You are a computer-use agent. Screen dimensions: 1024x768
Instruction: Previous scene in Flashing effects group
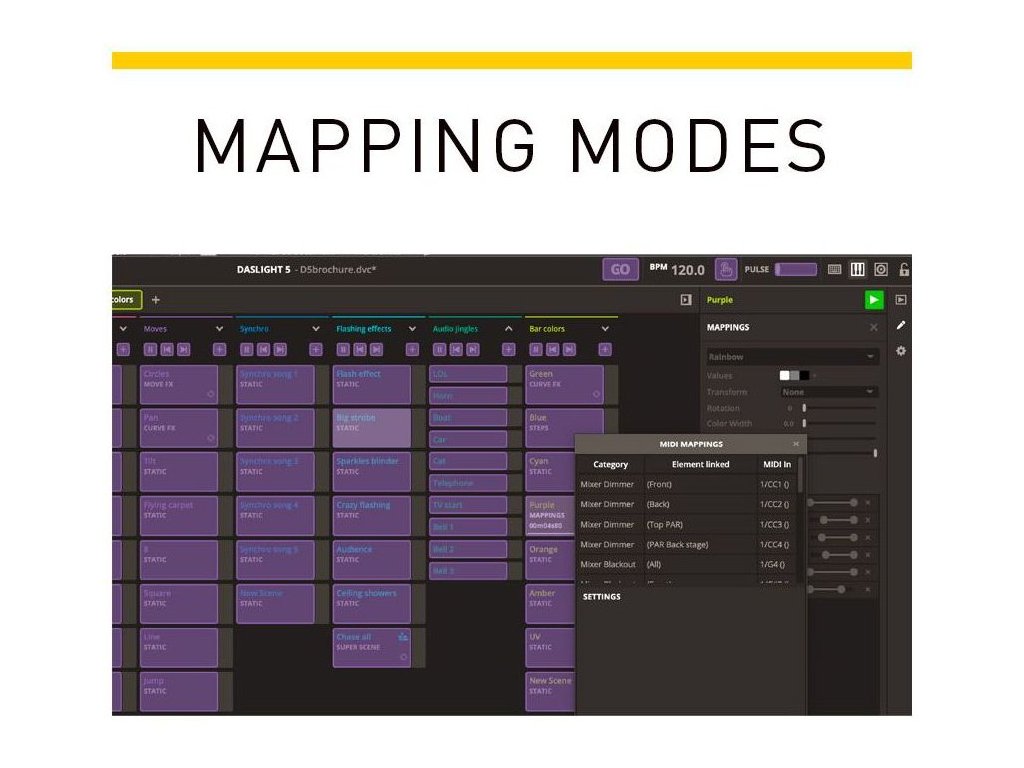coord(360,349)
